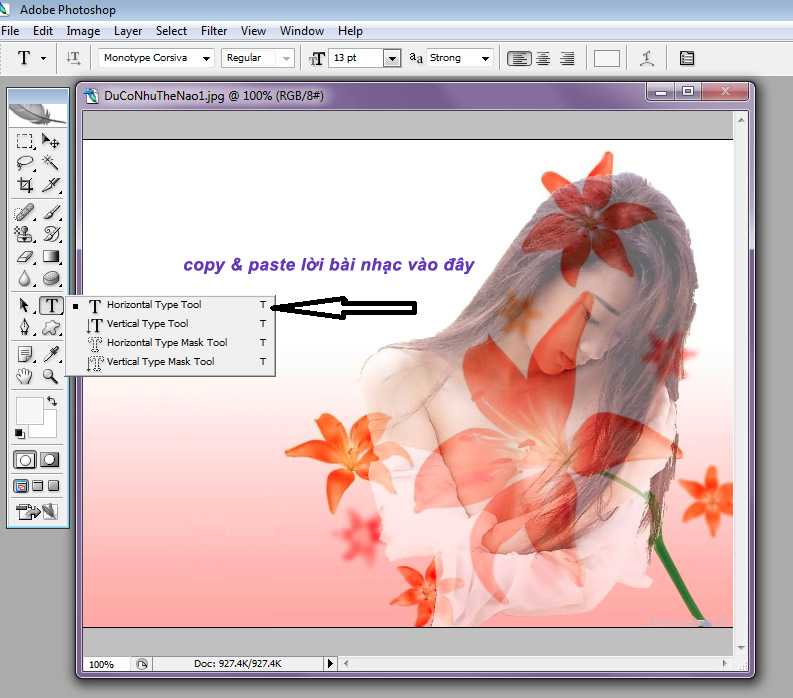This screenshot has height=698, width=793.
Task: Select the Lasso tool
Action: [x=25, y=163]
